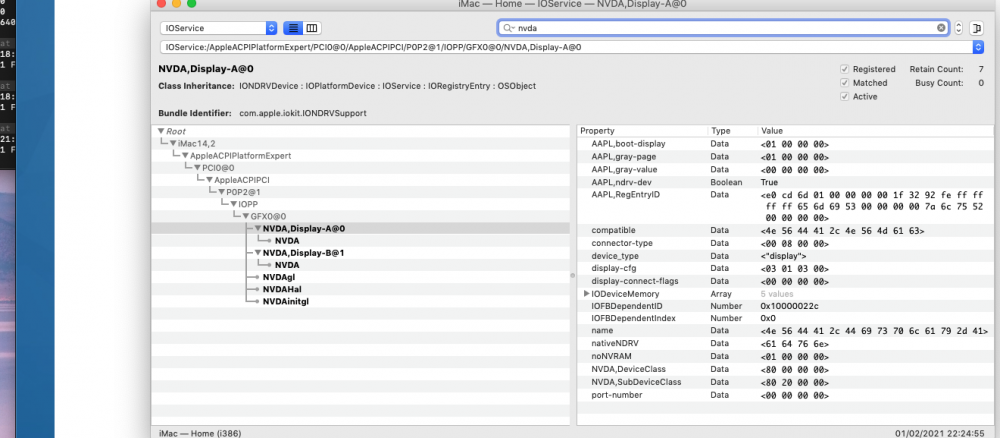The image size is (1000, 438).
Task: Toggle the Active checkbox
Action: pos(844,97)
